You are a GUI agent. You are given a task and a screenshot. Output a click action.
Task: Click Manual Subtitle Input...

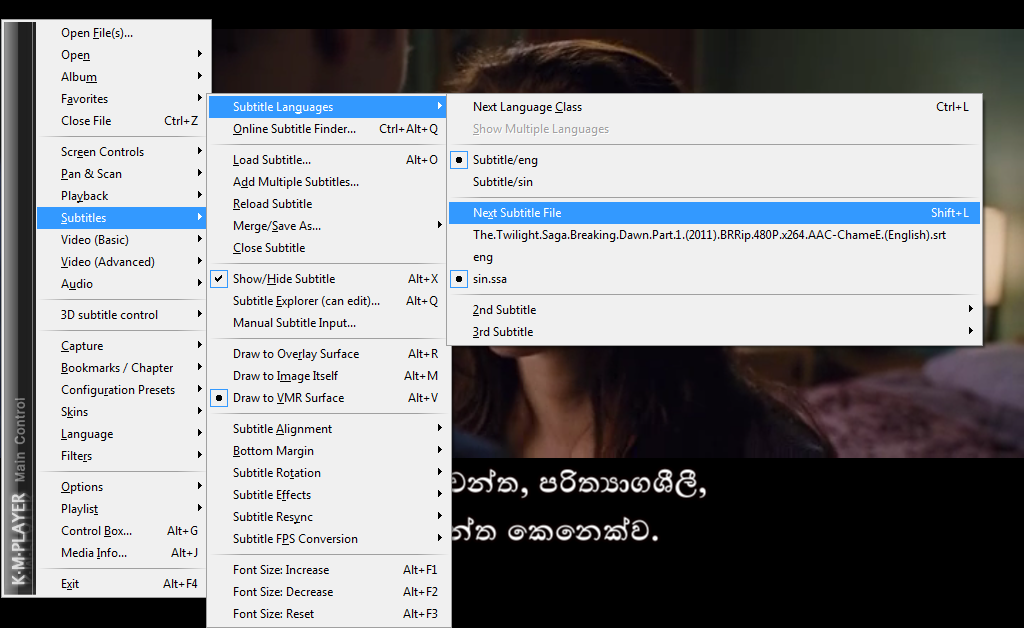(x=328, y=323)
